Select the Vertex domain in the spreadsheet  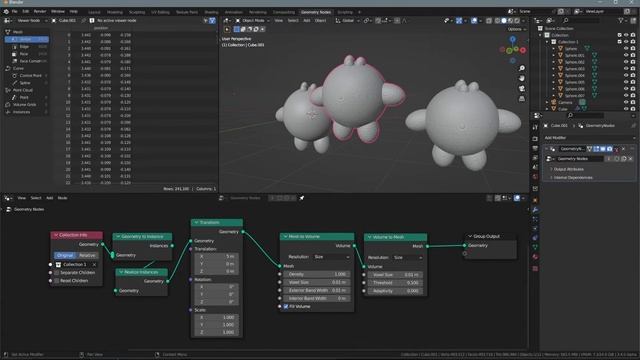click(x=27, y=39)
